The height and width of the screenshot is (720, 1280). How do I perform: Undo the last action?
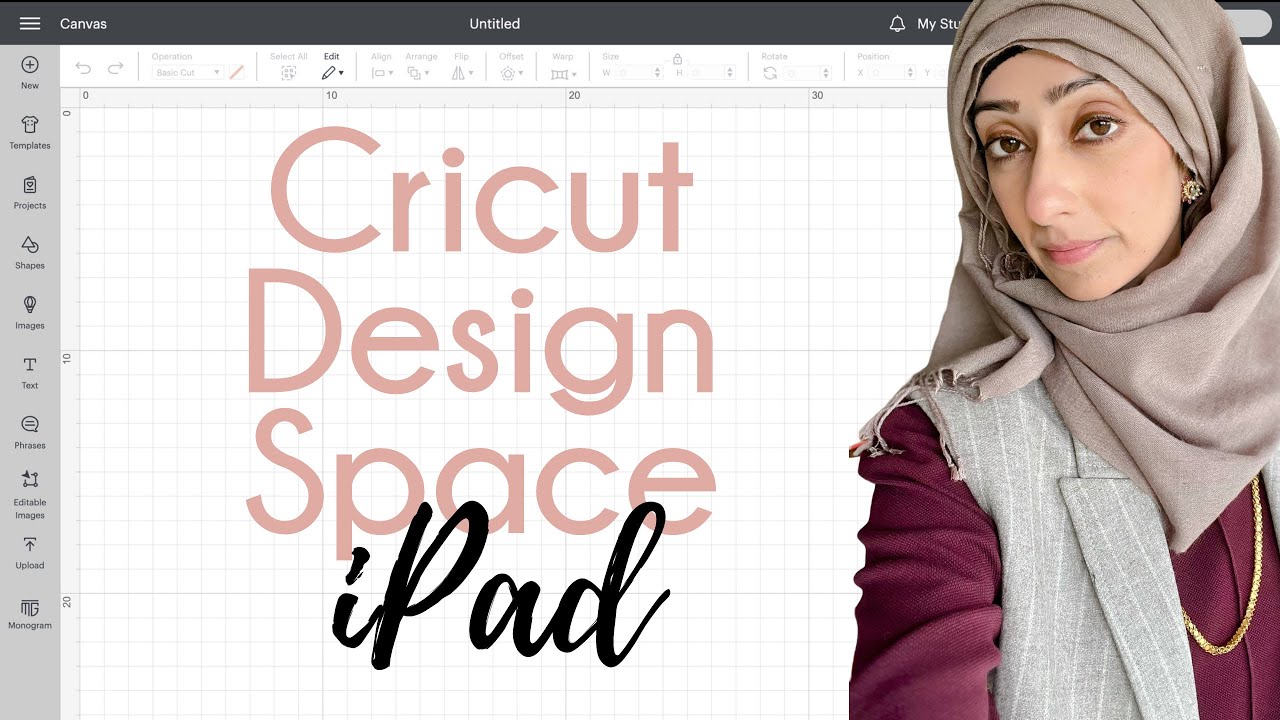[x=83, y=68]
